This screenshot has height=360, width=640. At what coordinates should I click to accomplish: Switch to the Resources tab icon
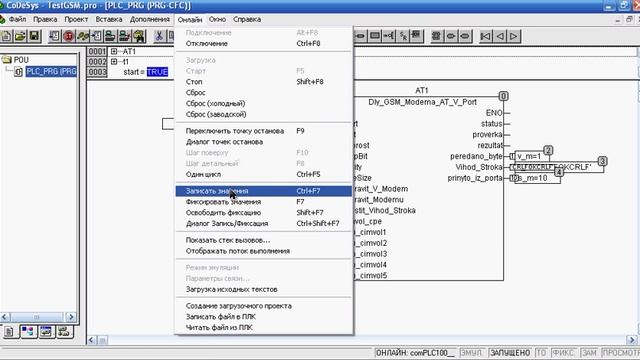64,331
